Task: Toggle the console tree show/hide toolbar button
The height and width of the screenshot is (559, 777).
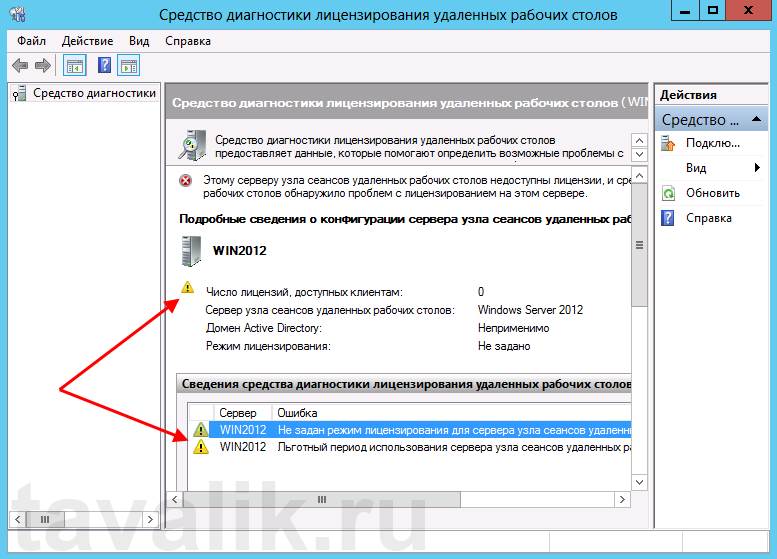Action: click(74, 65)
